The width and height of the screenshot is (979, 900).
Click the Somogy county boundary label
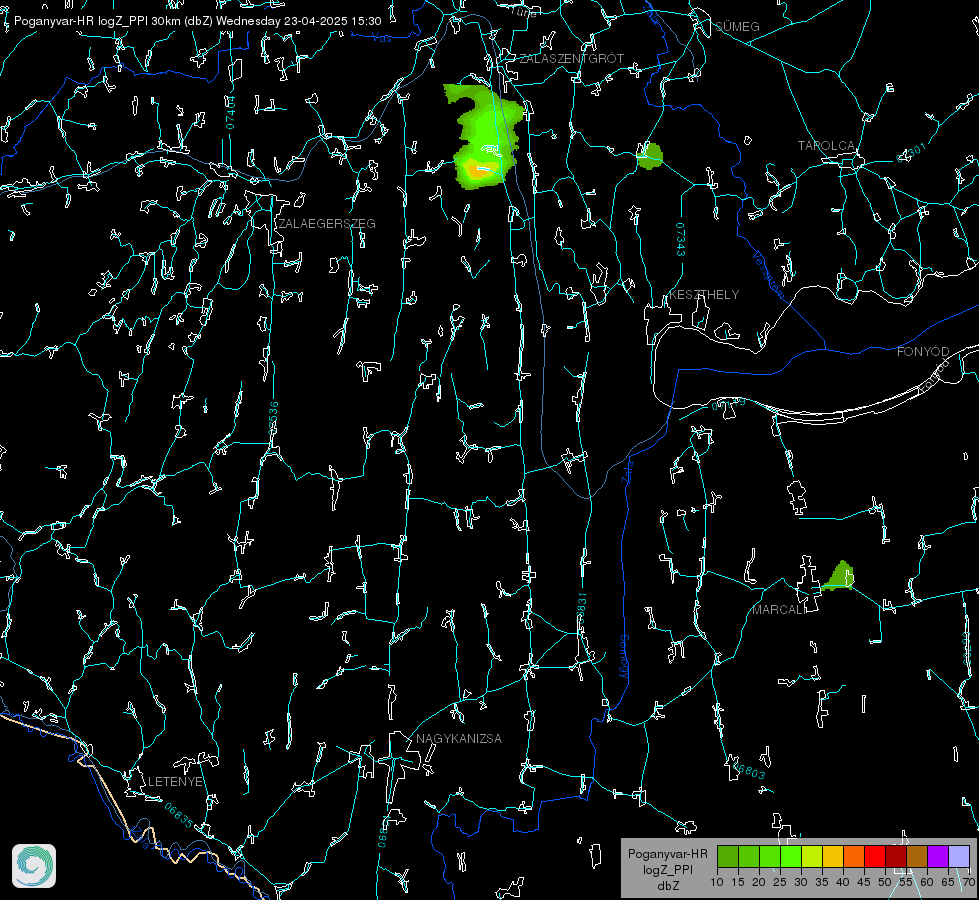624,657
